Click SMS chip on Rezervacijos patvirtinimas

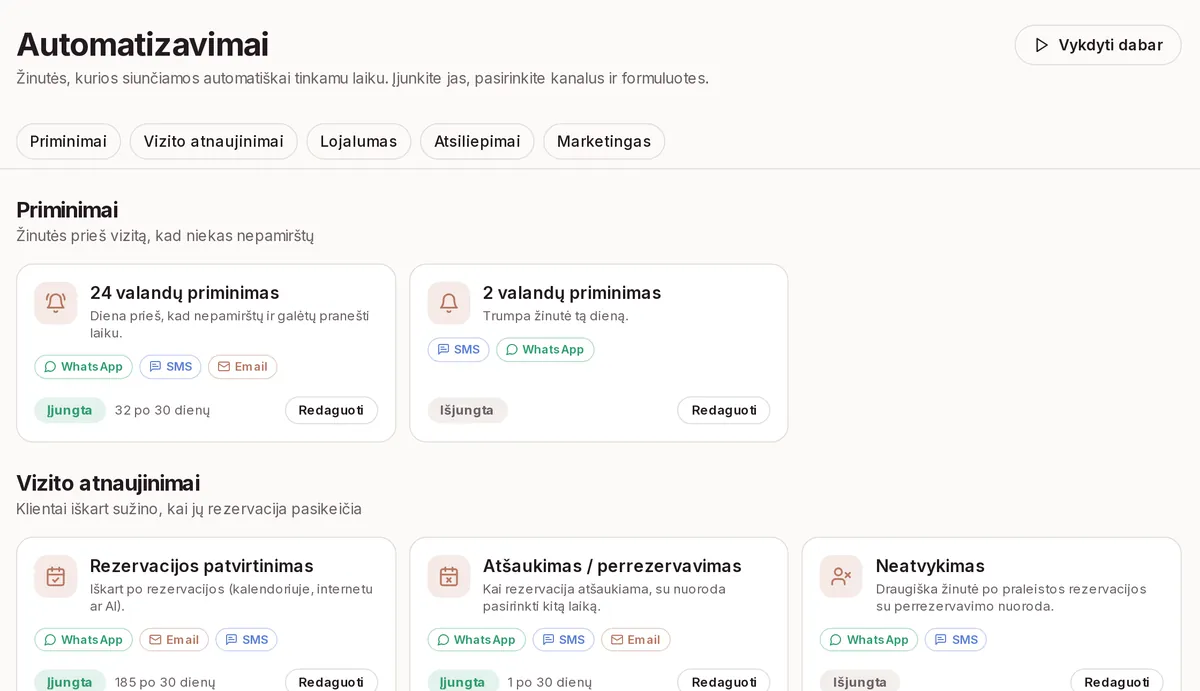[247, 640]
